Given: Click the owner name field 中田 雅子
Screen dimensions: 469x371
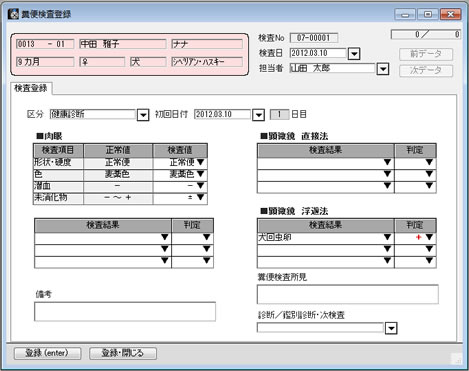Looking at the screenshot, I should (123, 44).
